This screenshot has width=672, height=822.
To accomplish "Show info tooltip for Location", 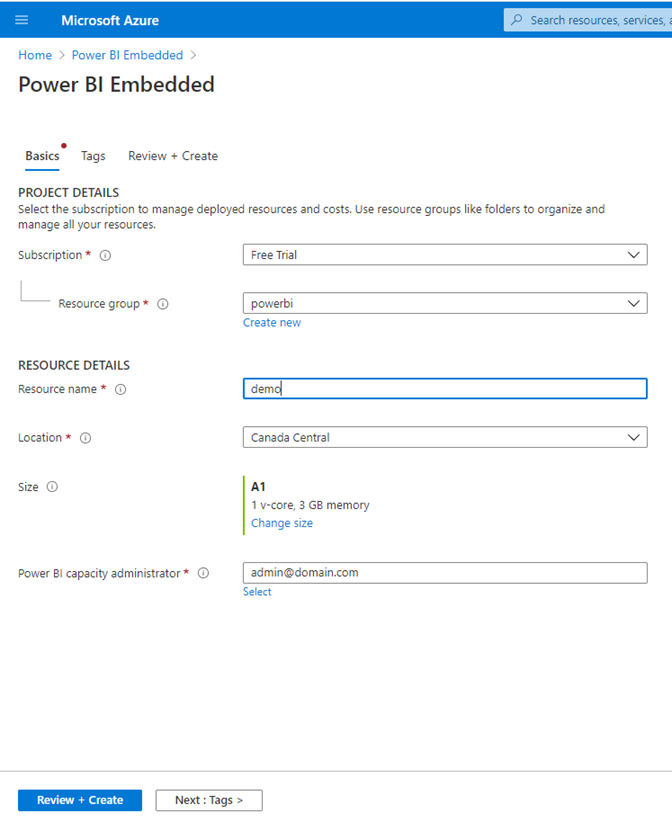I will 85,438.
